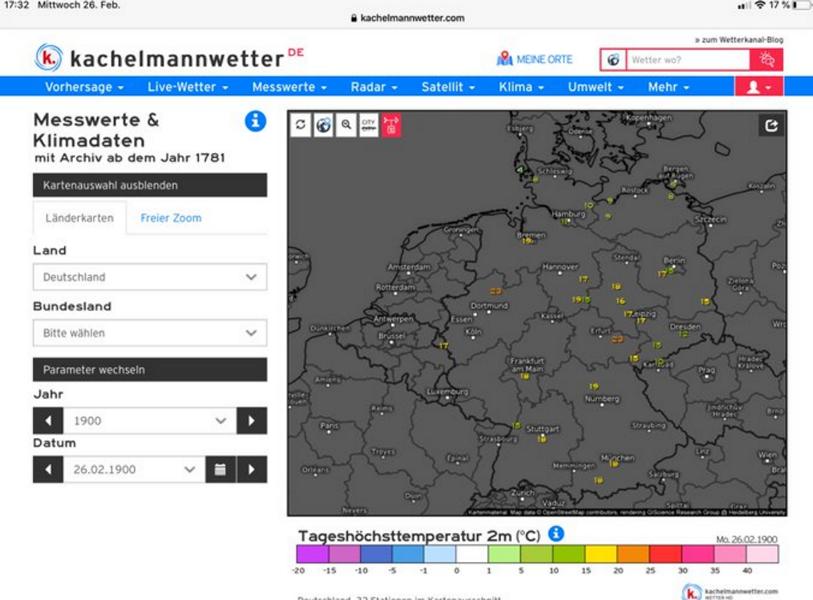813x600 pixels.
Task: Switch to the Freier Zoom tab
Action: click(x=171, y=218)
